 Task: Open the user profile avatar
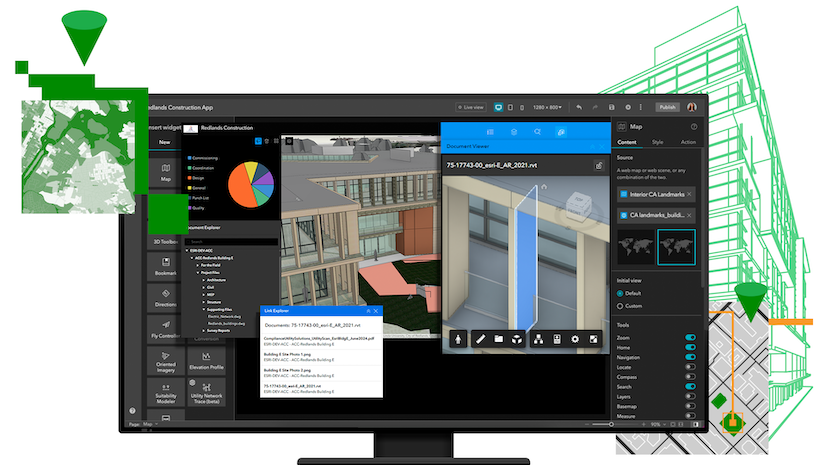point(692,107)
